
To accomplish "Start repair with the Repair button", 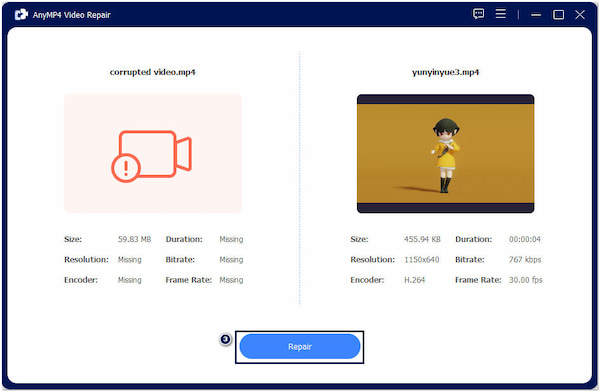I will click(x=300, y=346).
